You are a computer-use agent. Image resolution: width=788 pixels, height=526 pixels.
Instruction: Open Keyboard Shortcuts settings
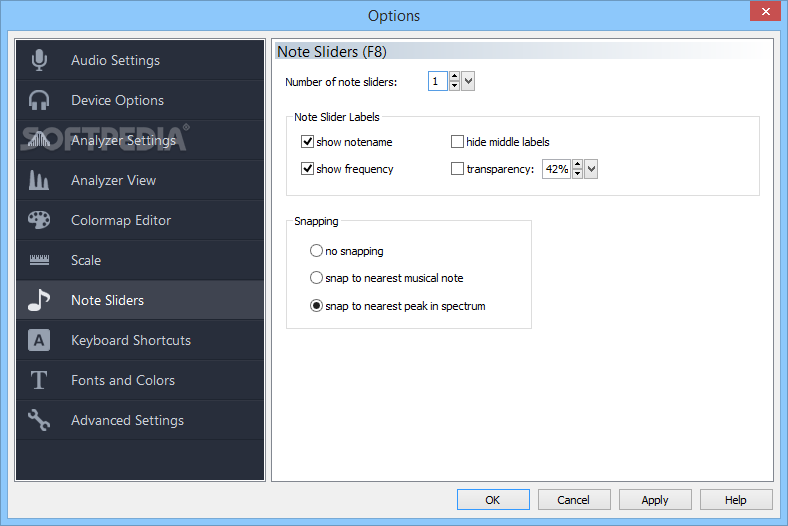click(x=140, y=340)
